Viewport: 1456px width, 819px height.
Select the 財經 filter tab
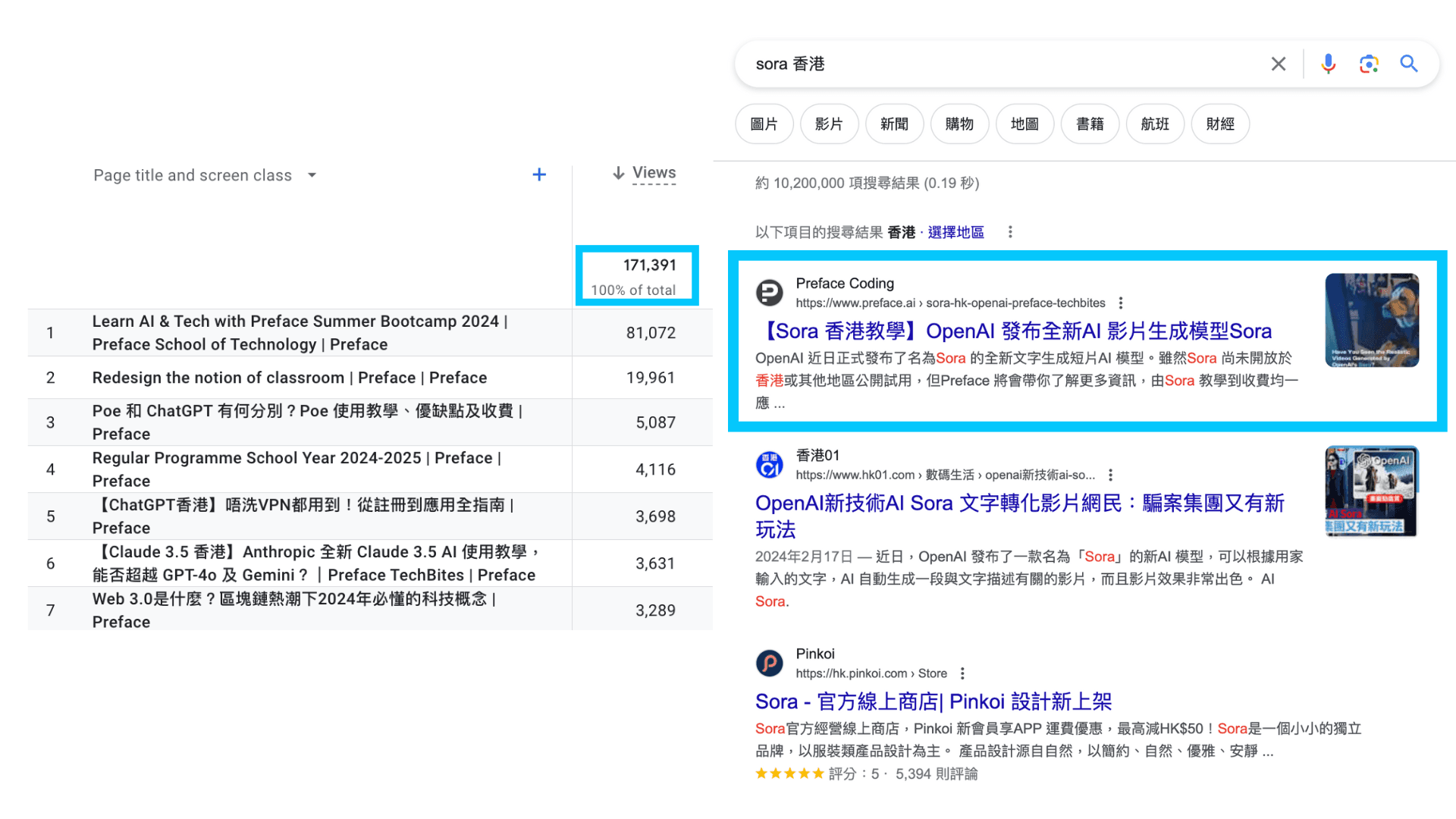[1221, 124]
